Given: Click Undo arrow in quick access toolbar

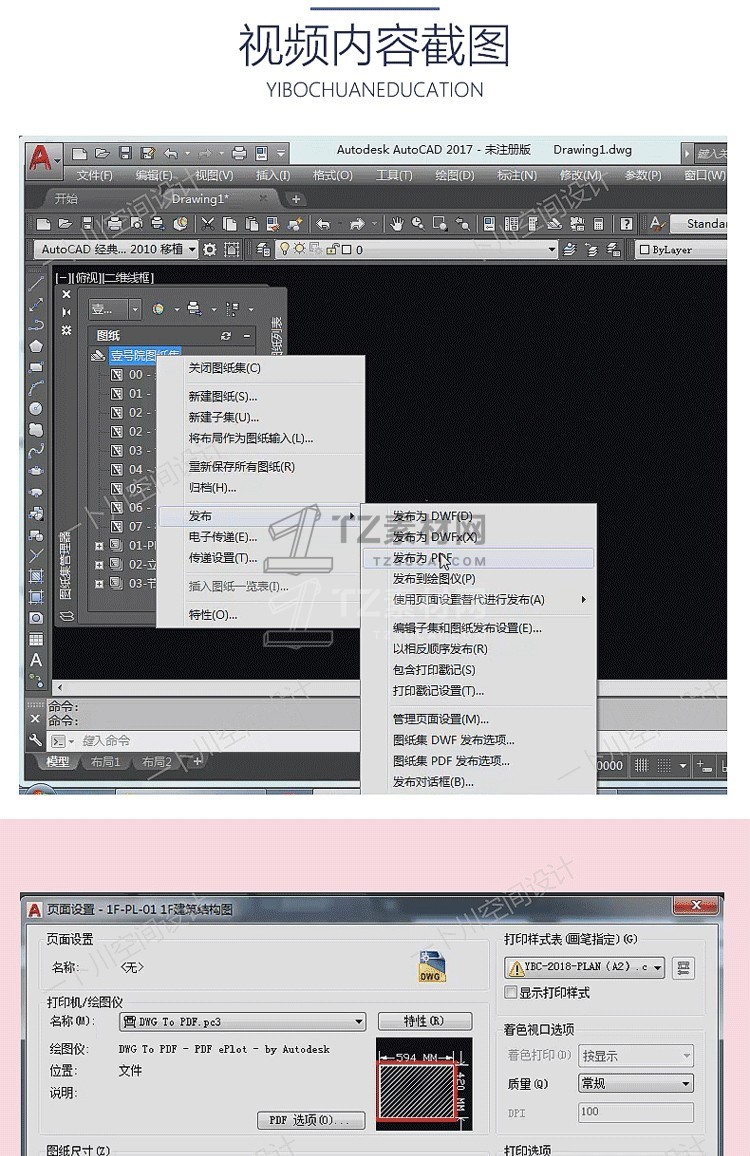Looking at the screenshot, I should [170, 153].
